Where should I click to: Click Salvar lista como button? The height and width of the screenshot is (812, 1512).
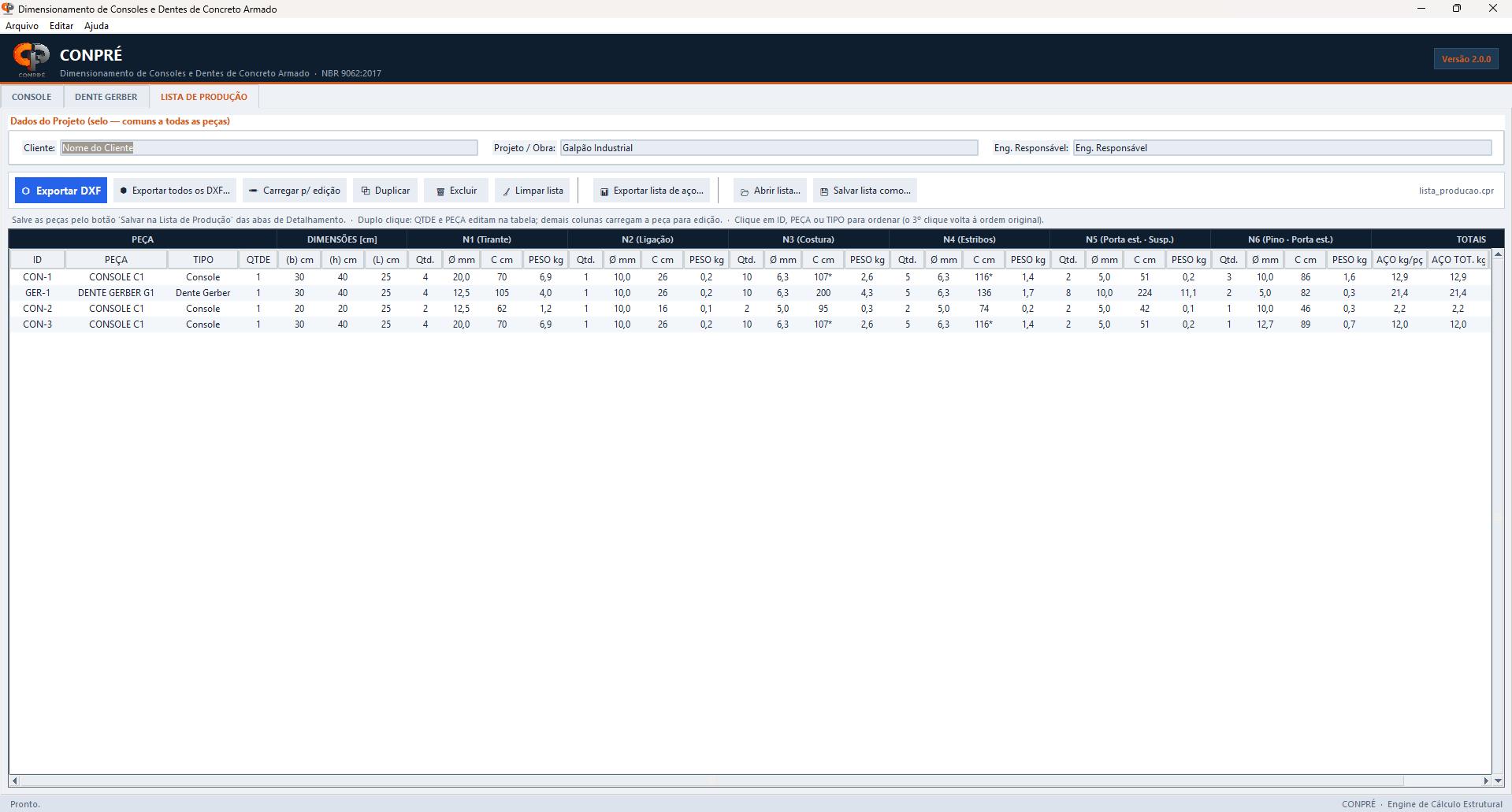865,191
